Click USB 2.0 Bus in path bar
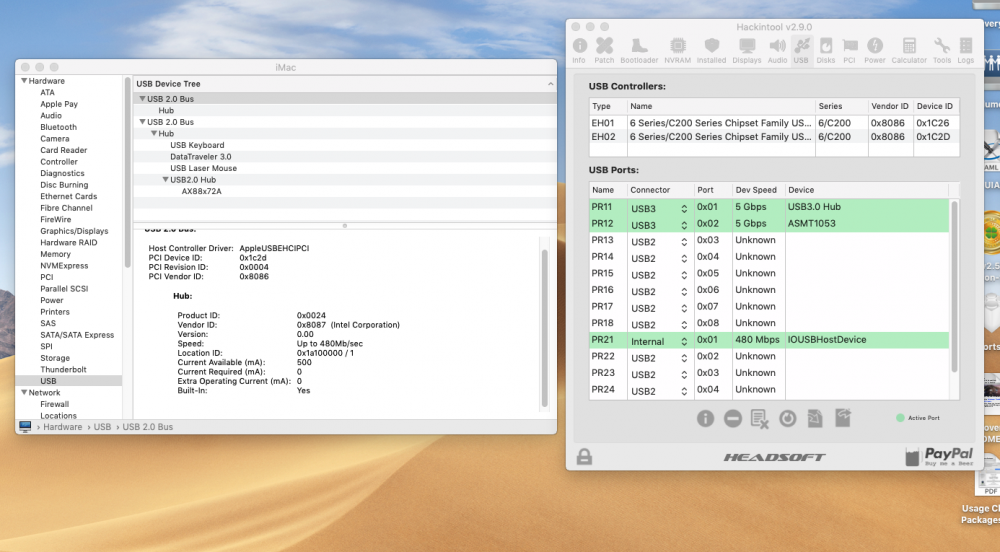The width and height of the screenshot is (1000, 552). coord(147,426)
